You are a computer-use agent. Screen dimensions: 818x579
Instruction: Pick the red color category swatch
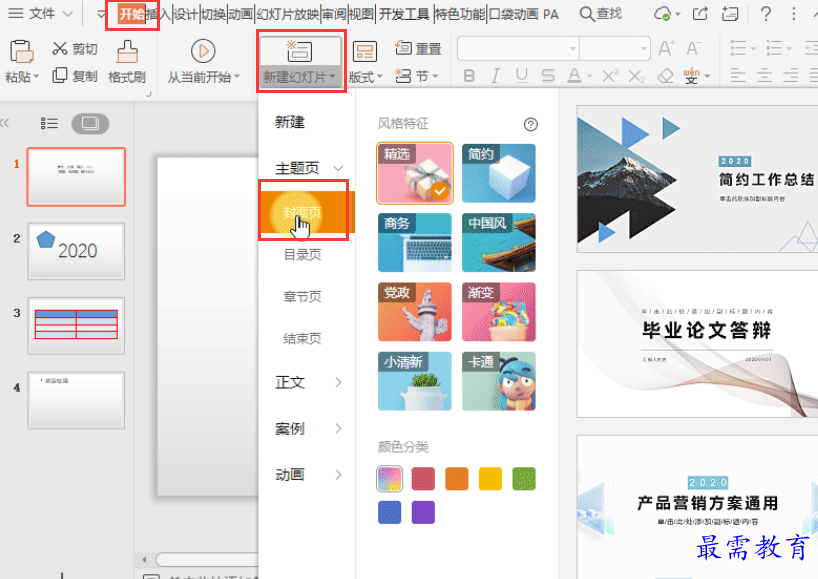coord(423,479)
